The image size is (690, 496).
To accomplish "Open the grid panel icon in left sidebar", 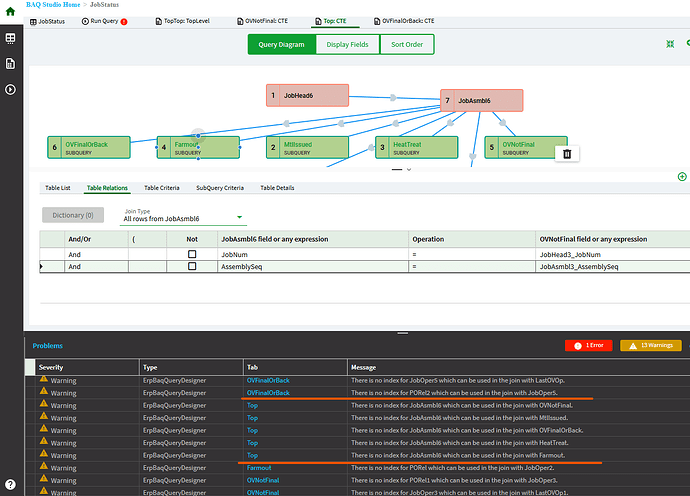I will coord(11,38).
